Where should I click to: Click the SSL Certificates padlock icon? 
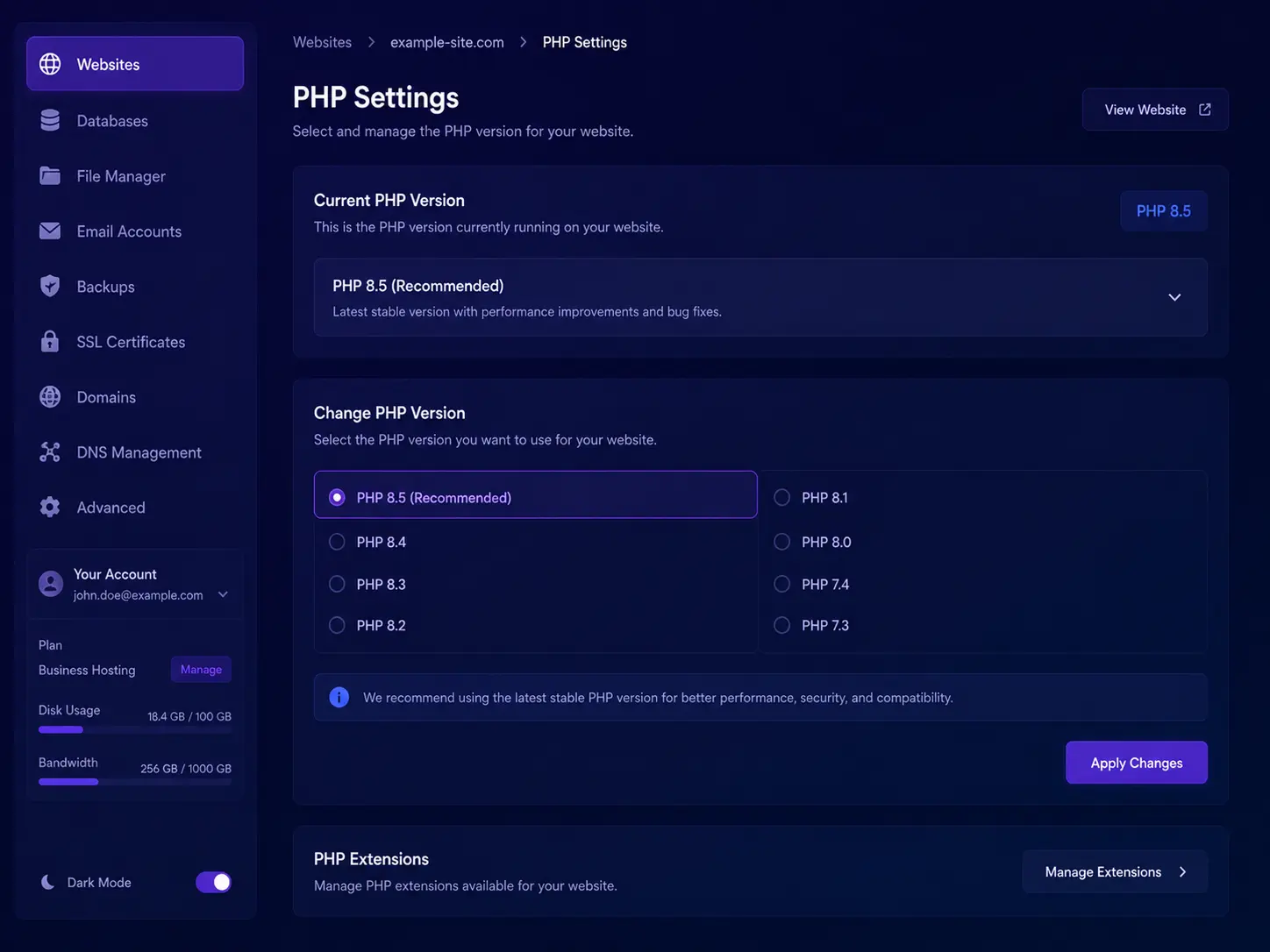[x=50, y=341]
